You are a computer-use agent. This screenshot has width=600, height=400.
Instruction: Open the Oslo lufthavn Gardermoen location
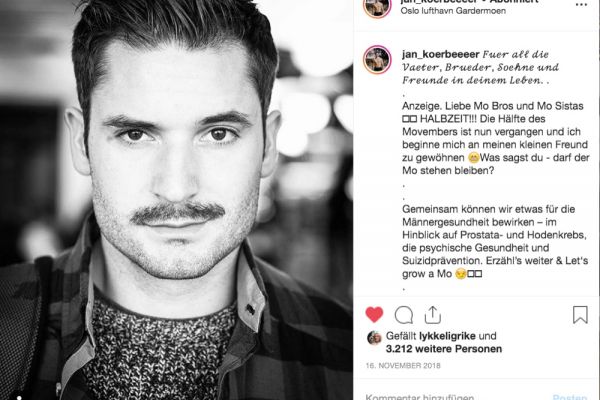[453, 11]
